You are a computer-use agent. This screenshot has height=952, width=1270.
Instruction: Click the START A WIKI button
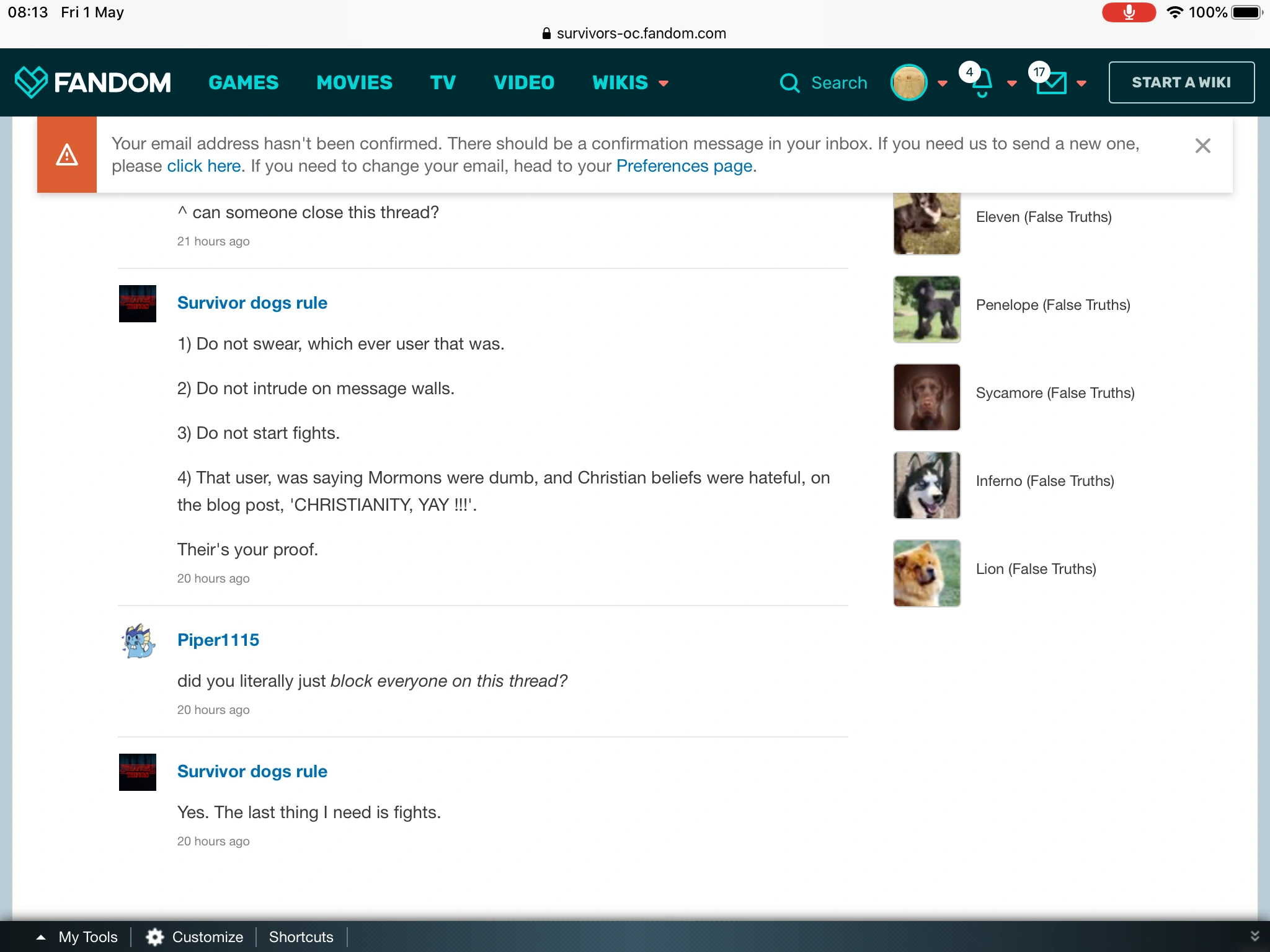[1181, 82]
